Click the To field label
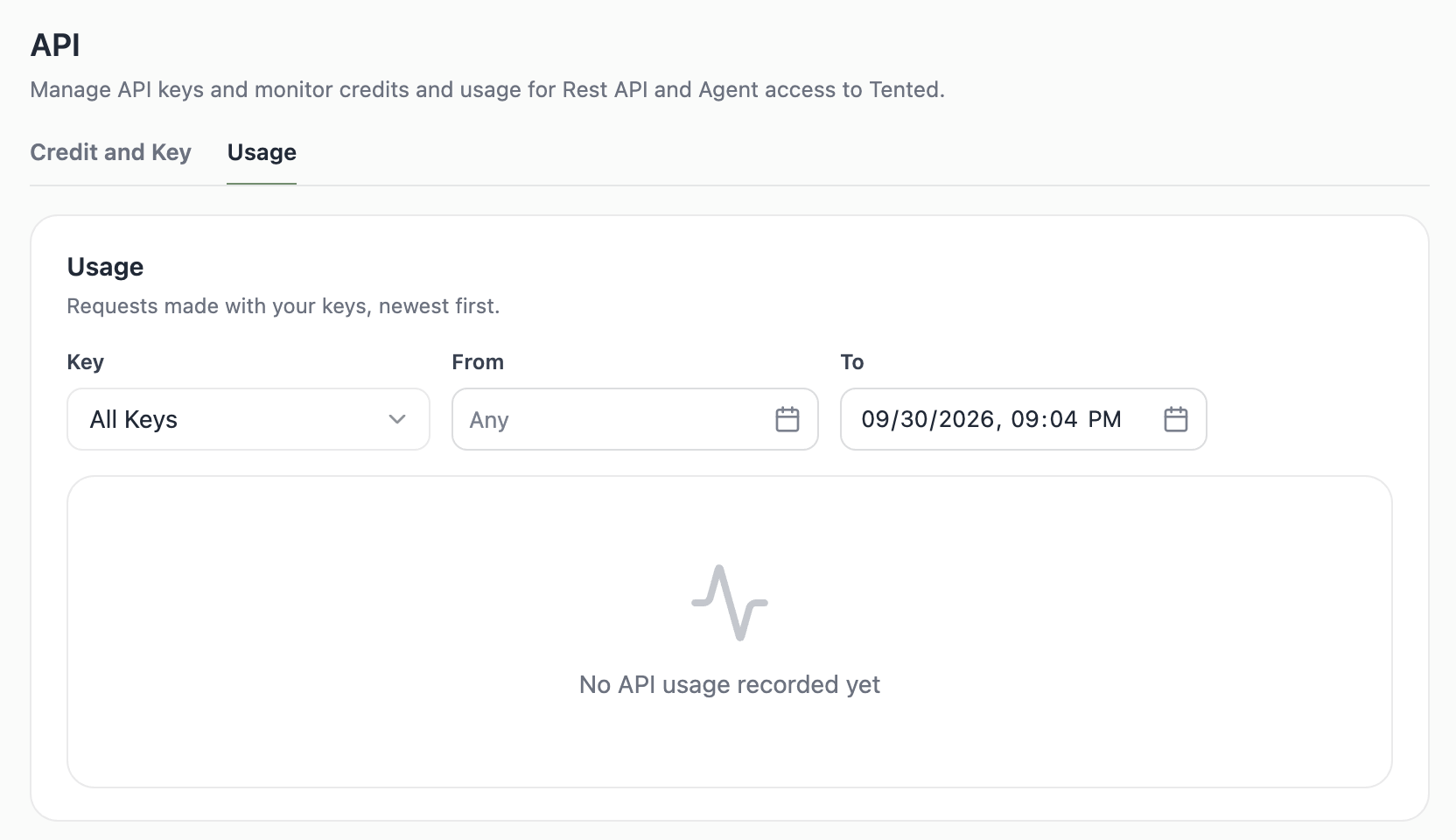The height and width of the screenshot is (840, 1456). tap(852, 362)
